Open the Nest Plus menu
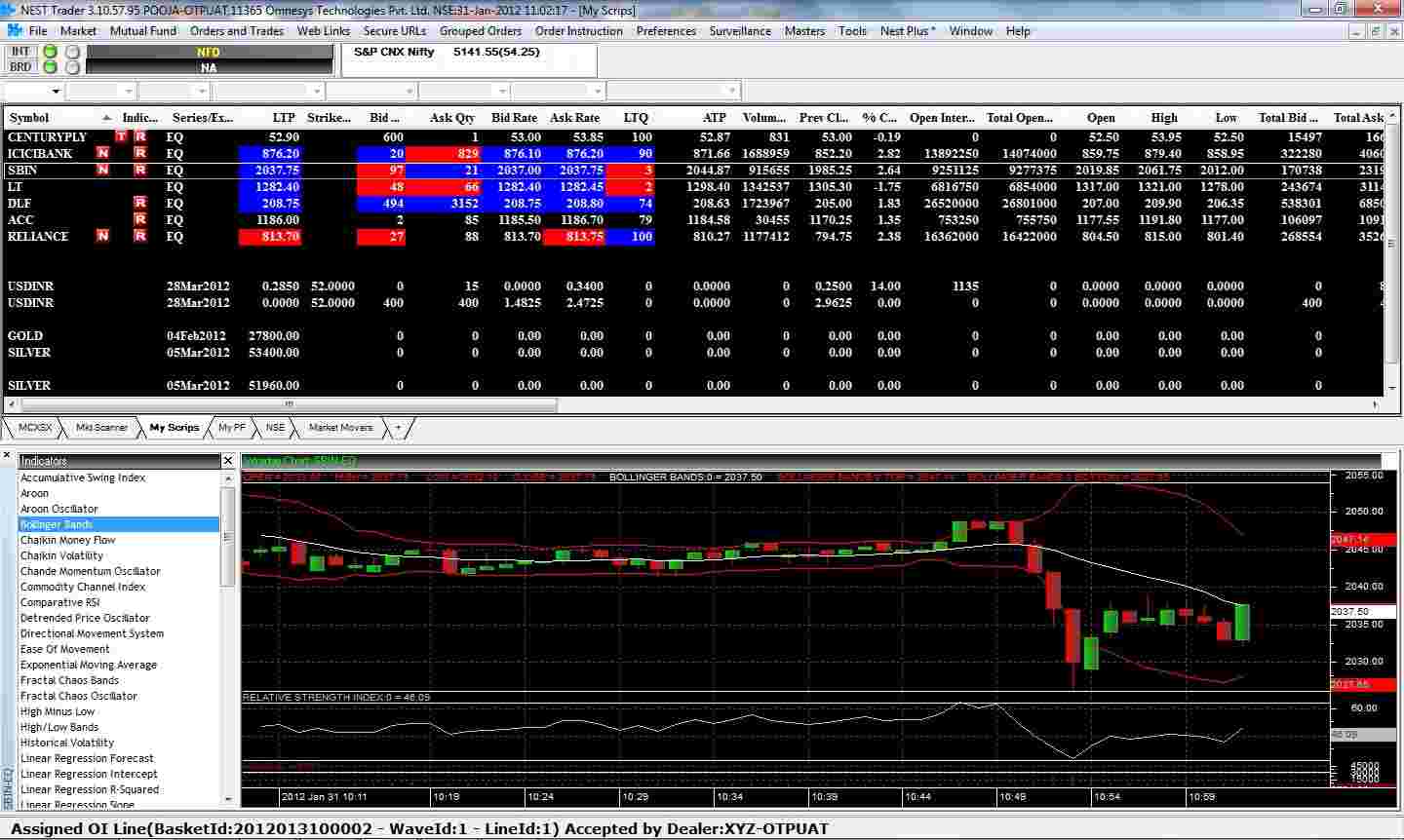This screenshot has height=840, width=1404. click(x=907, y=31)
